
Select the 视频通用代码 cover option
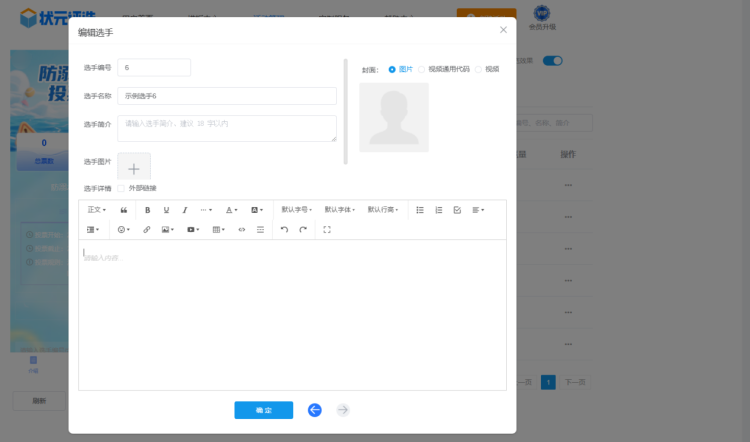point(422,69)
